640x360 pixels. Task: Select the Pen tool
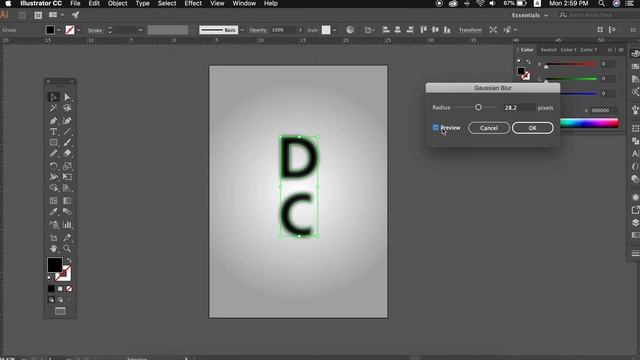click(53, 121)
